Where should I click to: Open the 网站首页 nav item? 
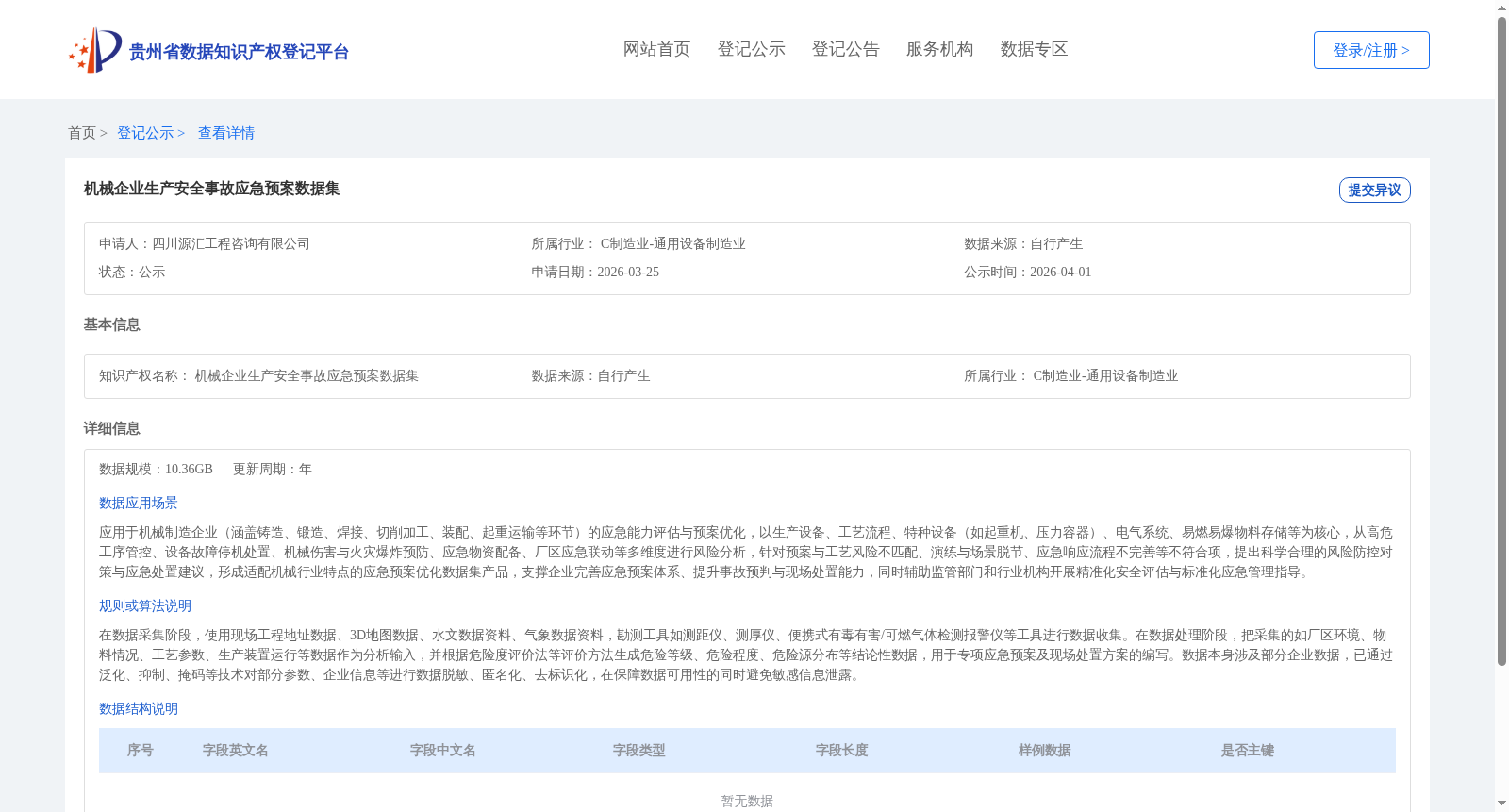(656, 49)
